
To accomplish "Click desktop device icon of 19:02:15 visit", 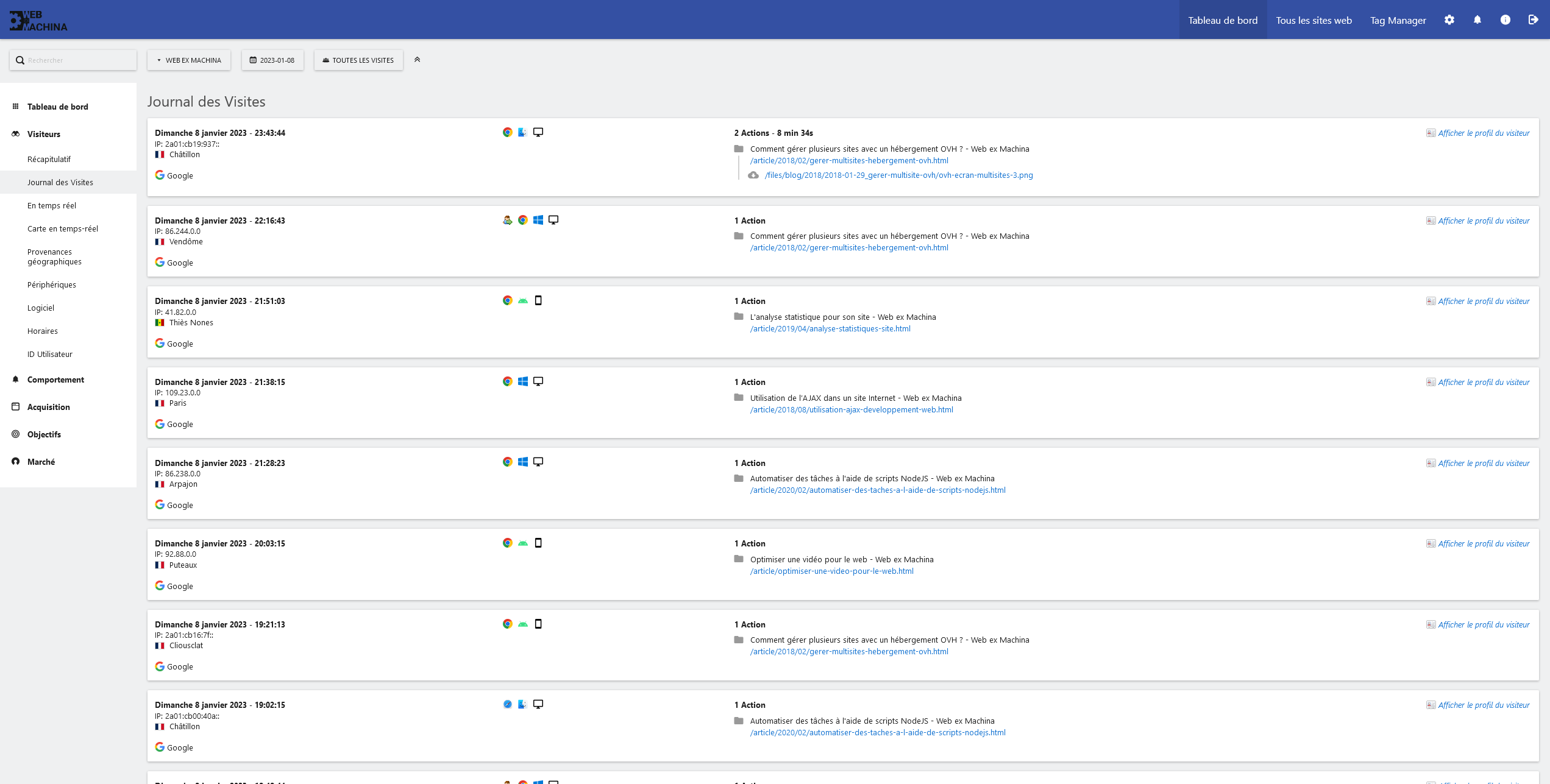I will coord(538,704).
